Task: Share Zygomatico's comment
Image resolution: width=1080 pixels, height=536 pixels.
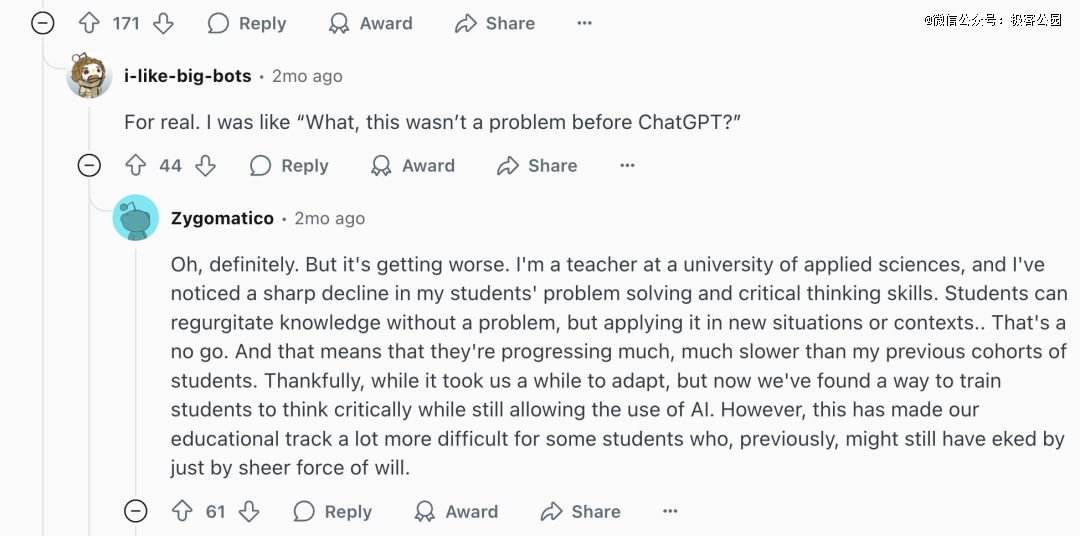Action: [581, 511]
